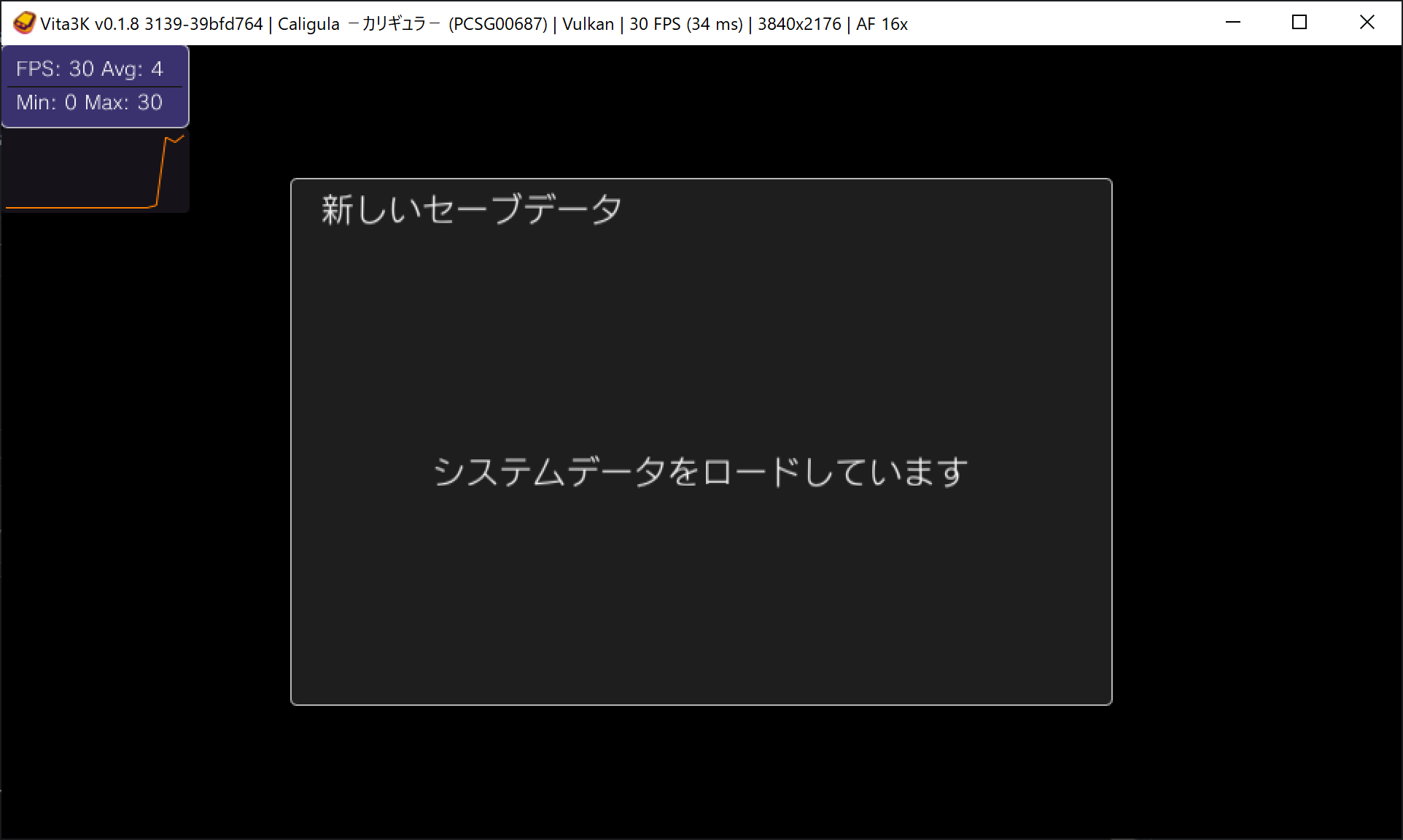The image size is (1403, 840).
Task: Click the PCSG00687 title ID text
Action: point(498,24)
